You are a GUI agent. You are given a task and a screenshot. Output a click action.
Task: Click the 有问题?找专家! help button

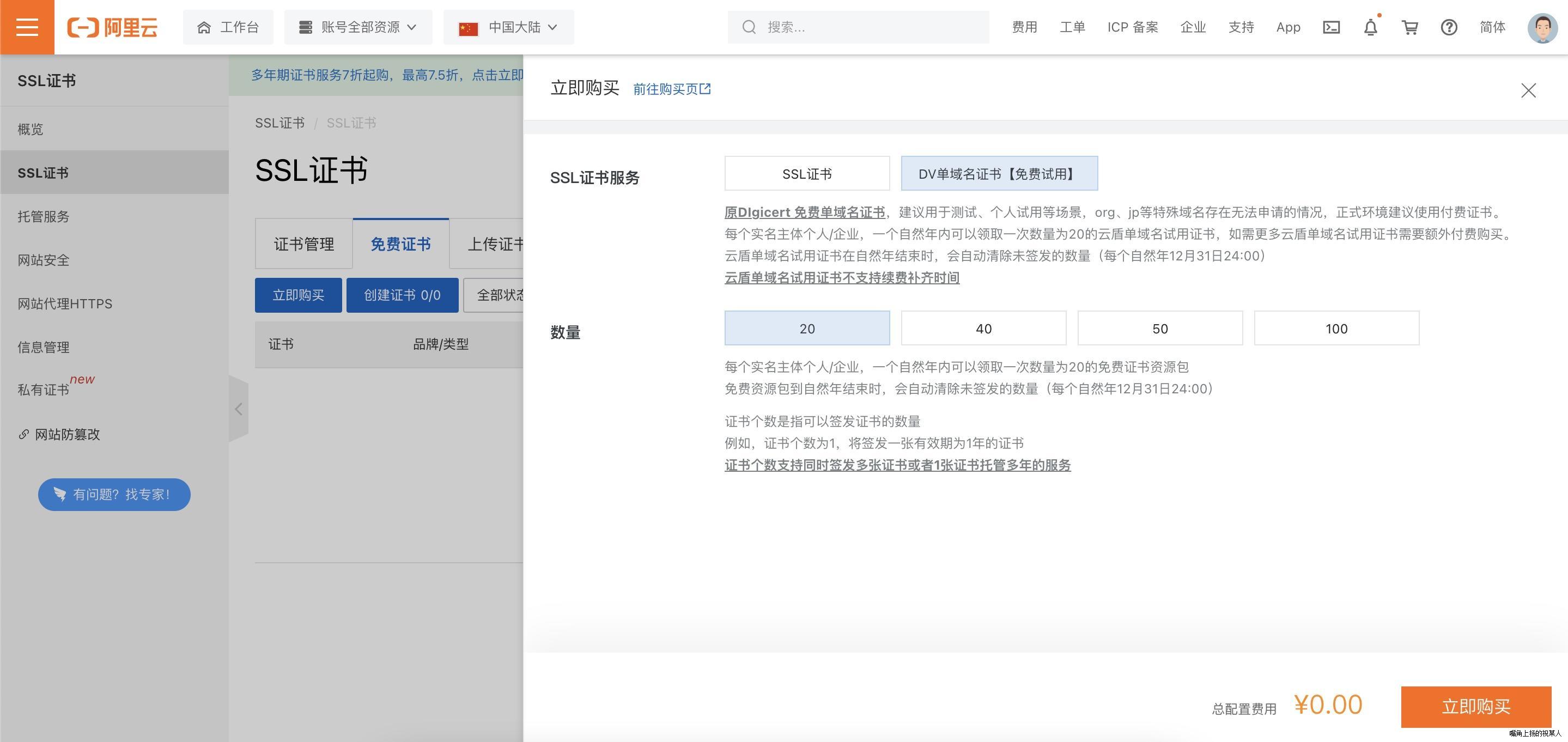(x=114, y=494)
